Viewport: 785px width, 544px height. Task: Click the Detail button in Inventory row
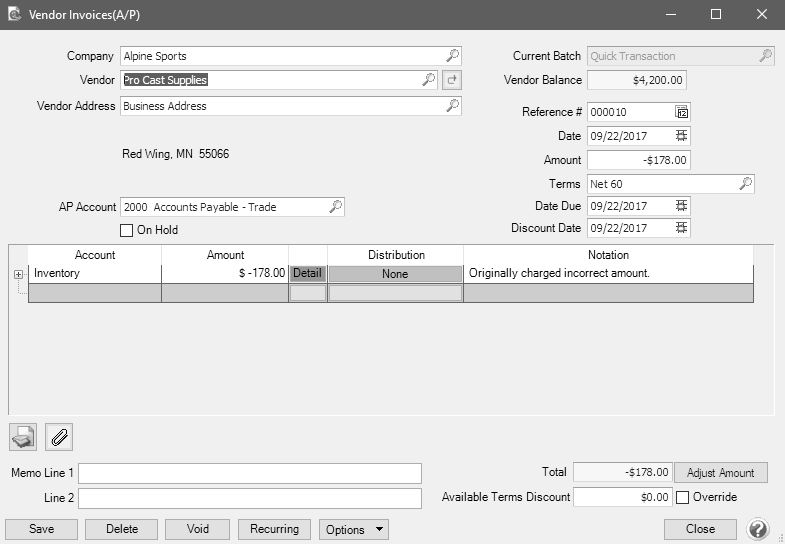pos(308,273)
